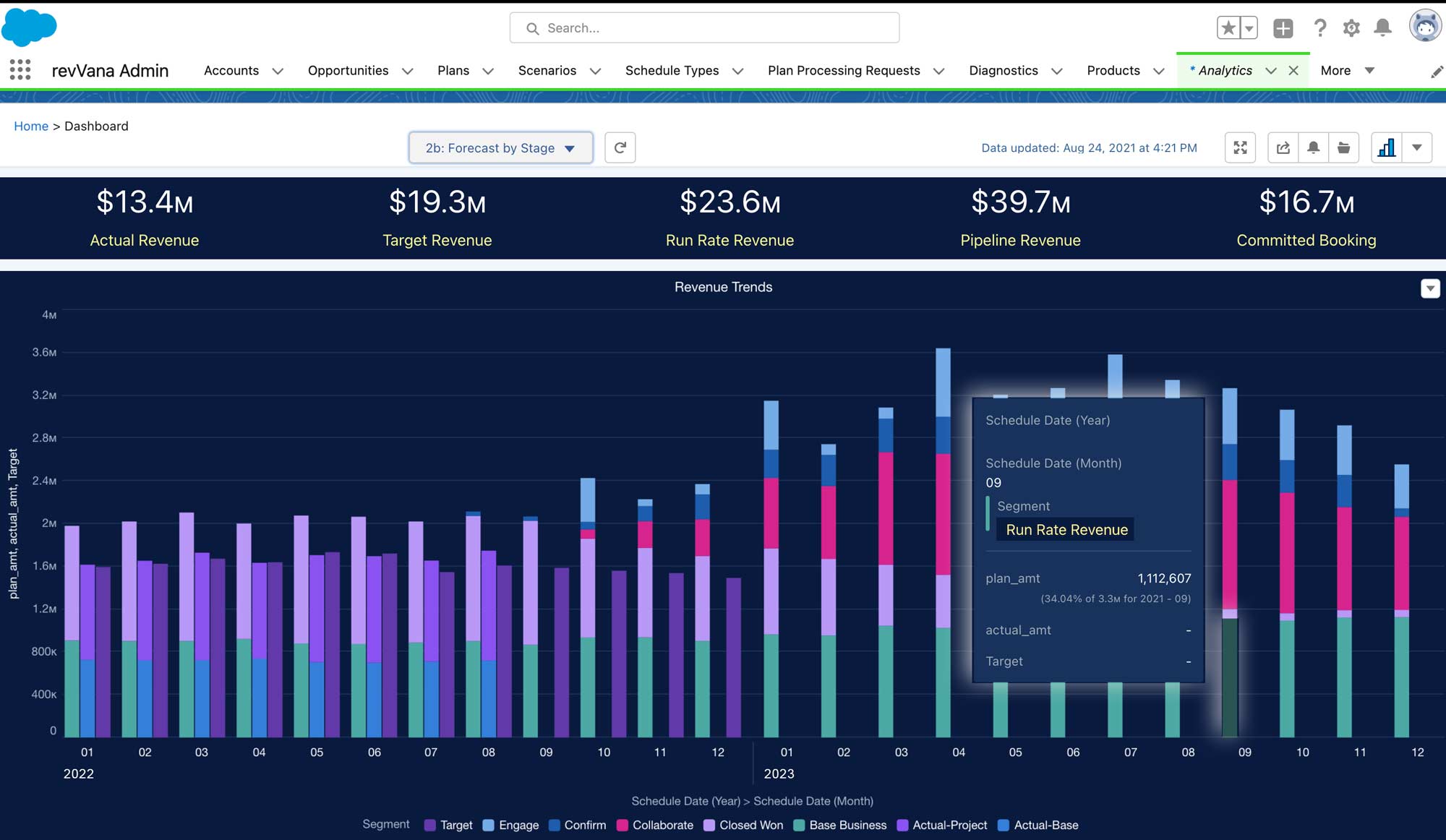Open the Help question mark icon
The width and height of the screenshot is (1446, 840).
pos(1320,28)
